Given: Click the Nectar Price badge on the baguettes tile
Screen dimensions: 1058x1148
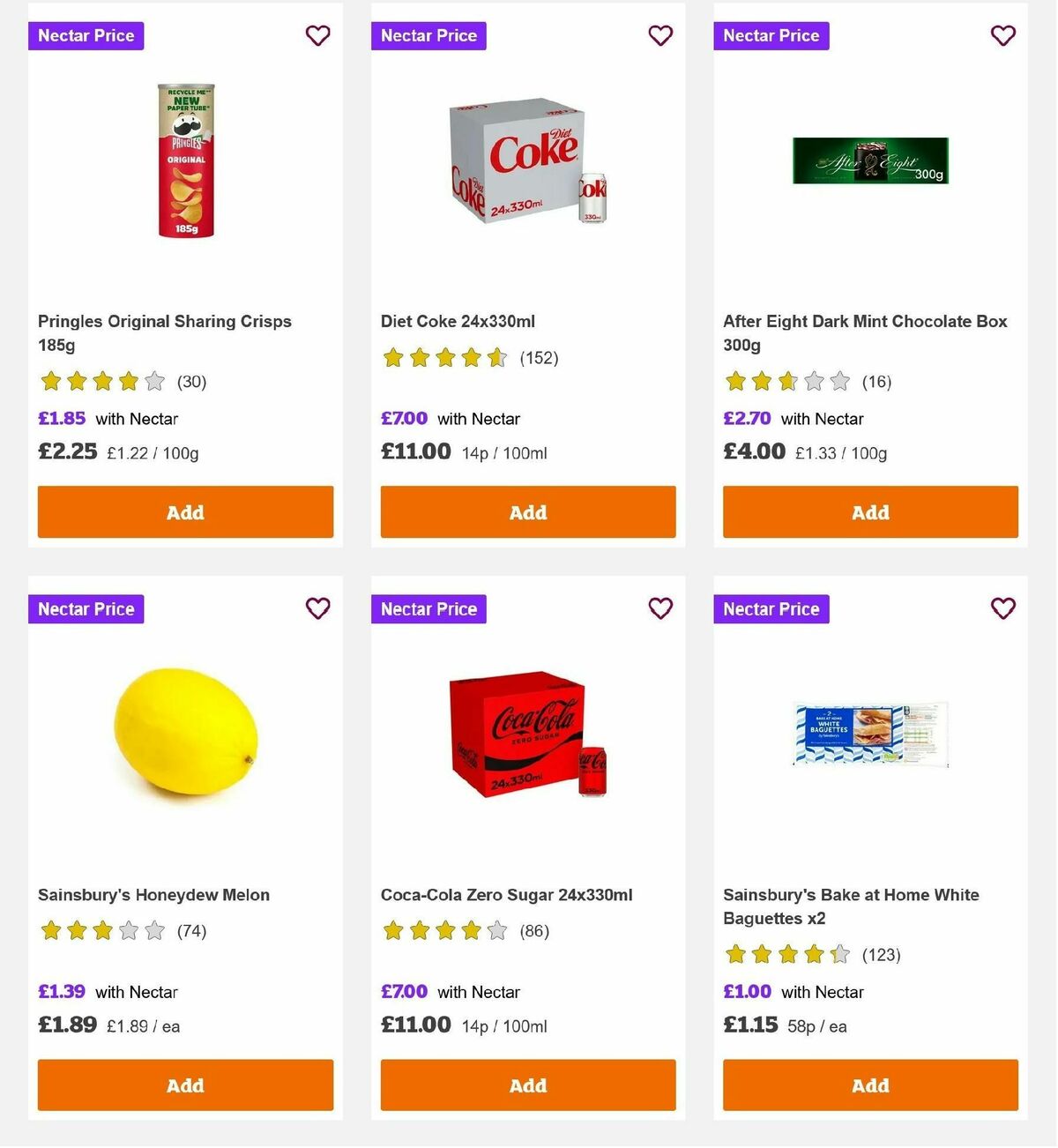Looking at the screenshot, I should pyautogui.click(x=771, y=608).
